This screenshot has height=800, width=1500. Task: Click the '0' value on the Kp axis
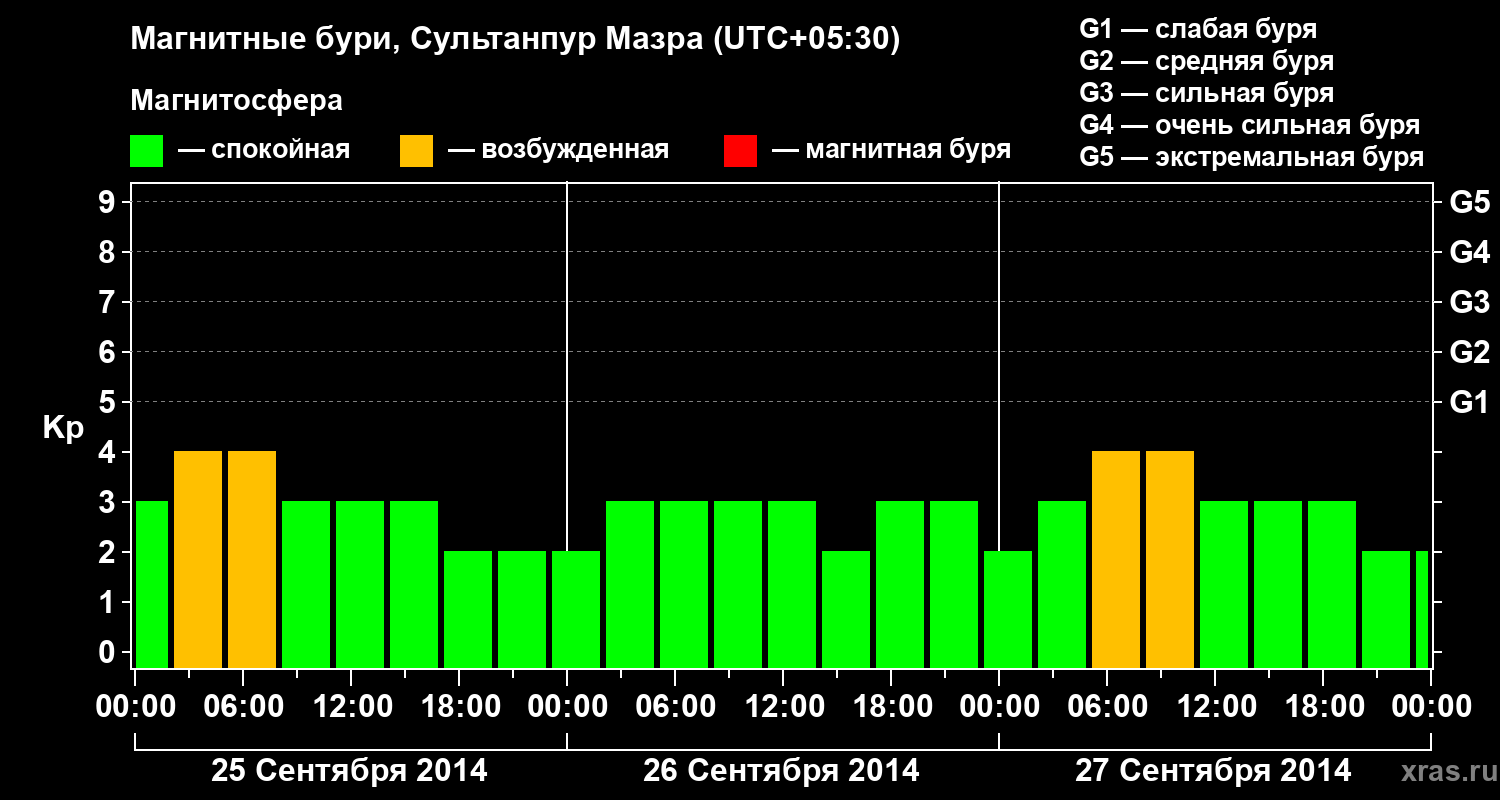coord(108,653)
